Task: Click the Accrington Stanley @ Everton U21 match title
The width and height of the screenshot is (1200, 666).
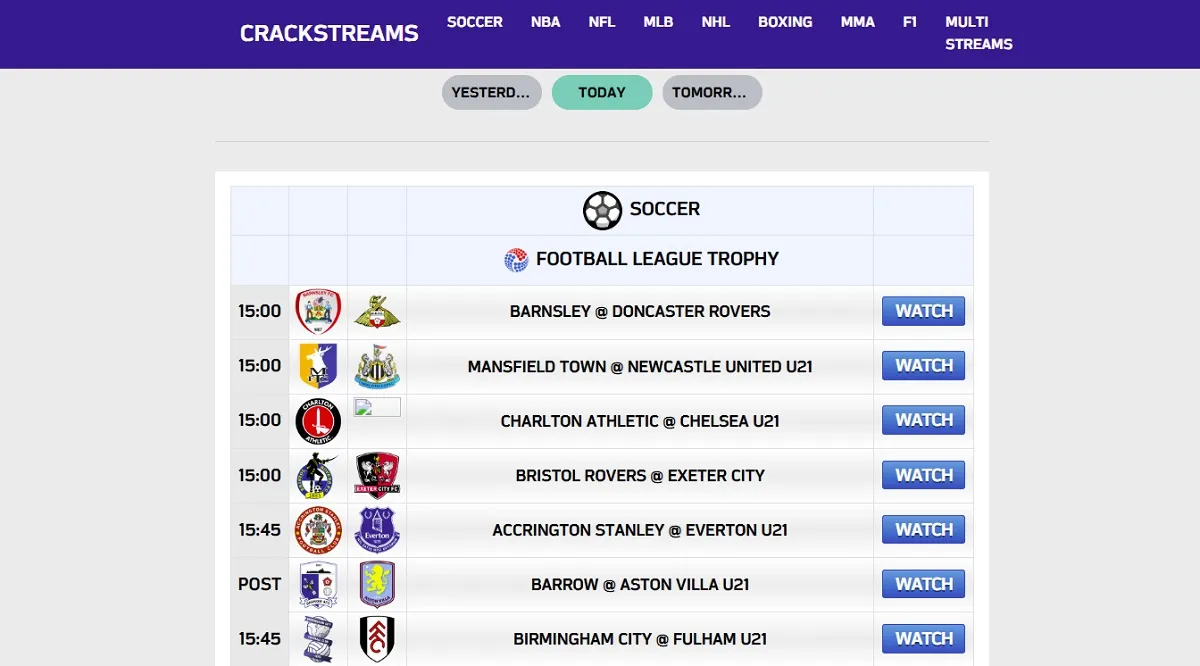Action: pos(640,530)
